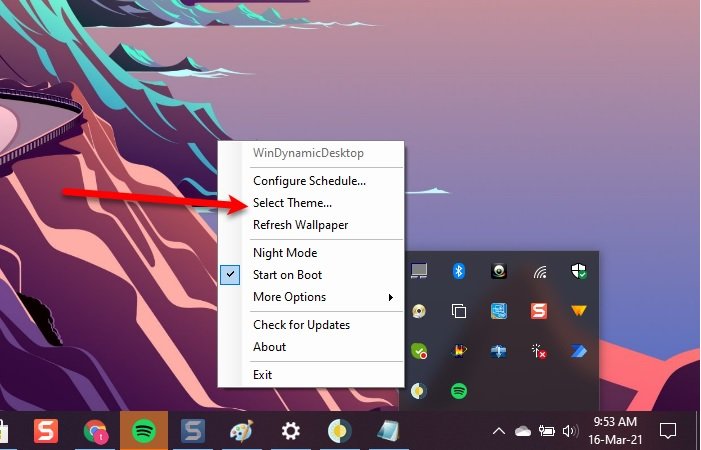Choose Configure Schedule from the menu
Viewport: 701px width, 450px height.
point(311,181)
